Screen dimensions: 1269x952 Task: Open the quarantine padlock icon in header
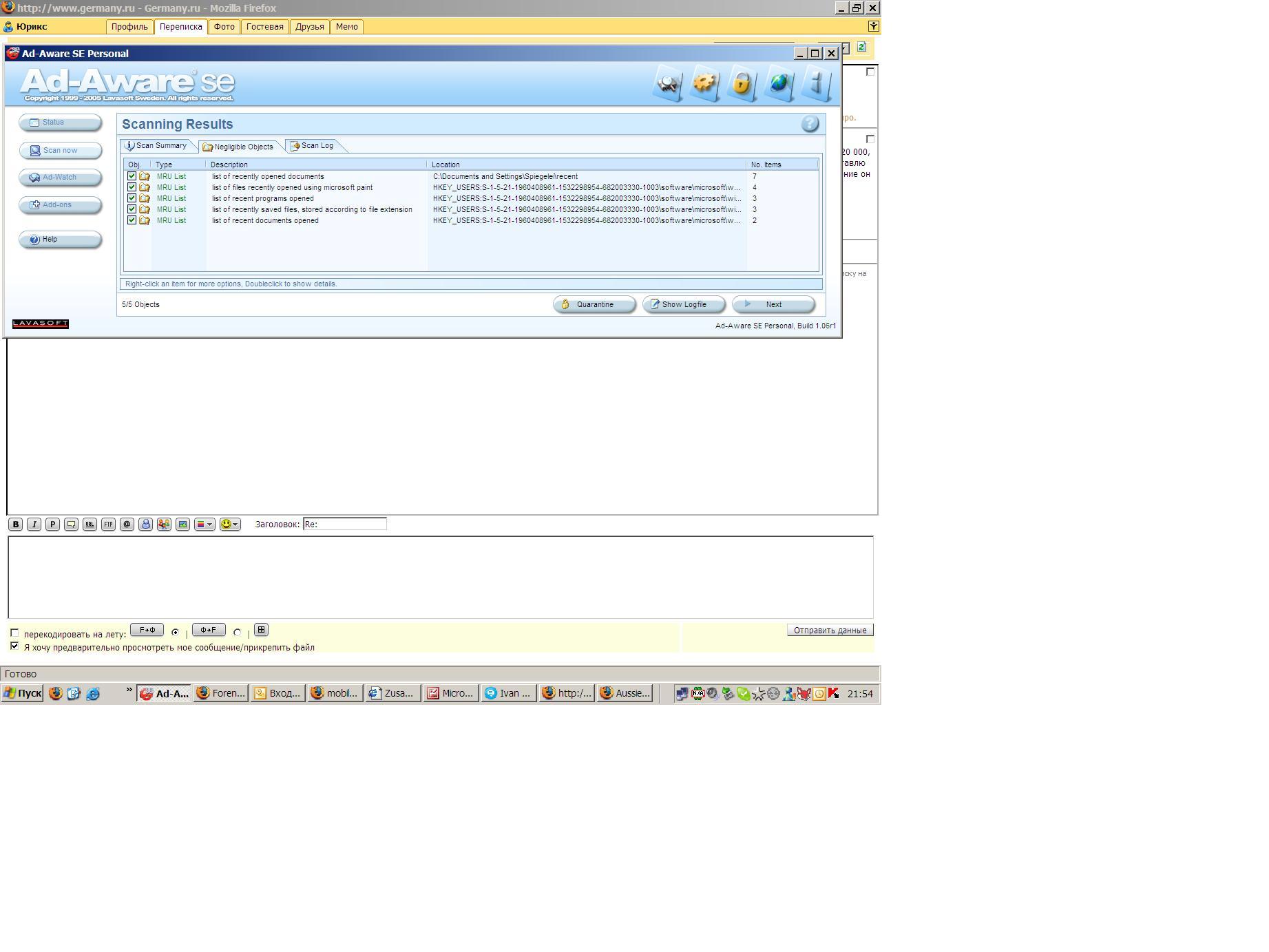tap(742, 83)
